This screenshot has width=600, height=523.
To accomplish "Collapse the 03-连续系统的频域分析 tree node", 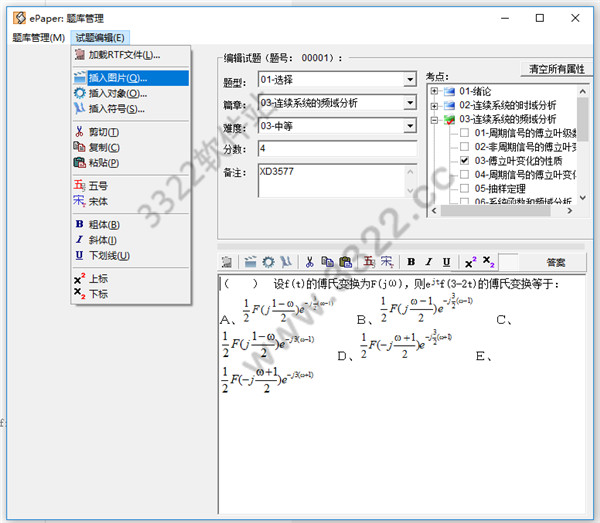I will [x=434, y=120].
